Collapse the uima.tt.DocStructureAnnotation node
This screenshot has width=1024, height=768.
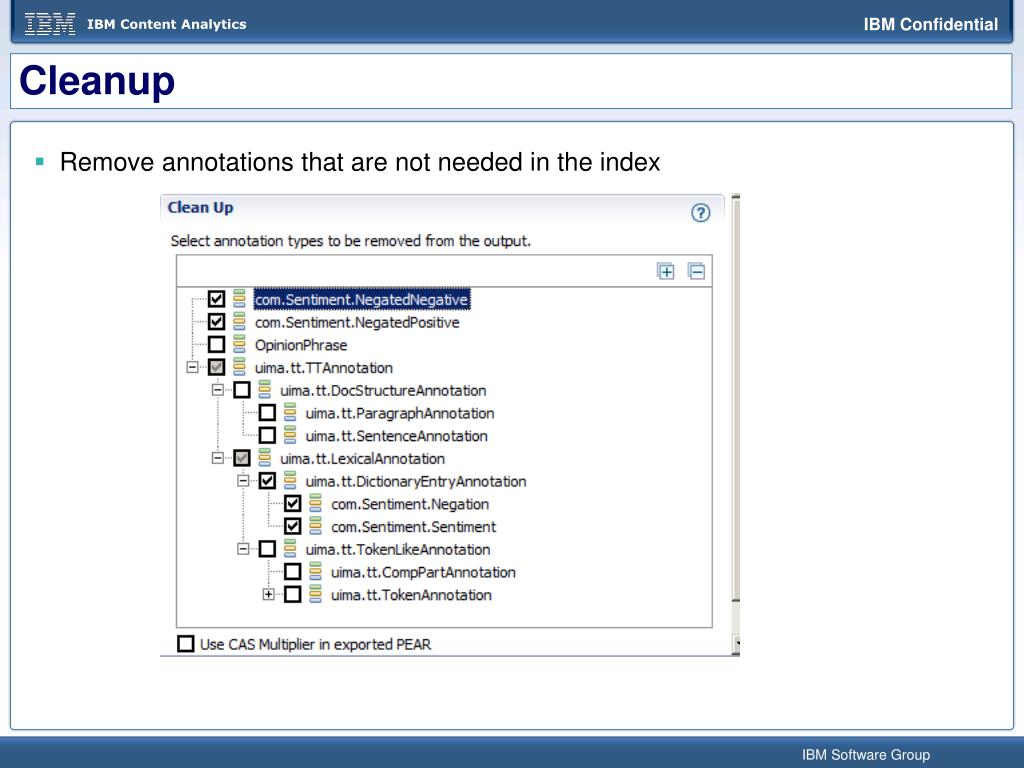click(217, 390)
